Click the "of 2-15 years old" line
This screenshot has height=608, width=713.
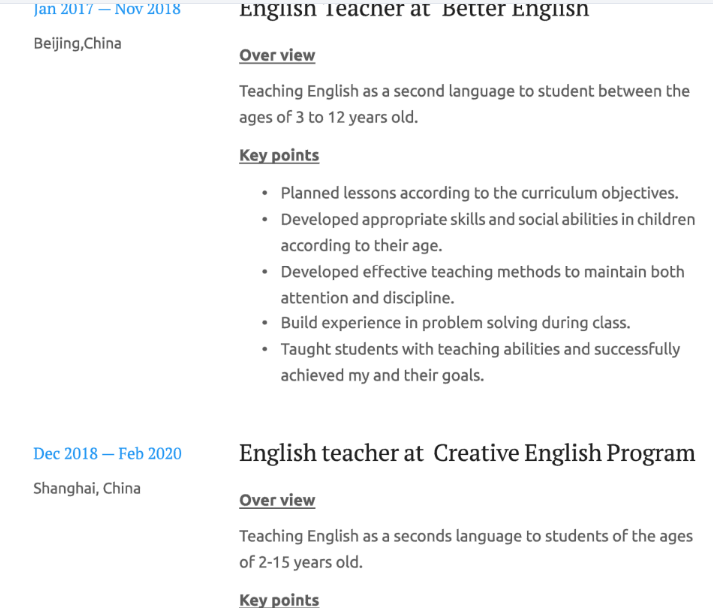point(300,562)
